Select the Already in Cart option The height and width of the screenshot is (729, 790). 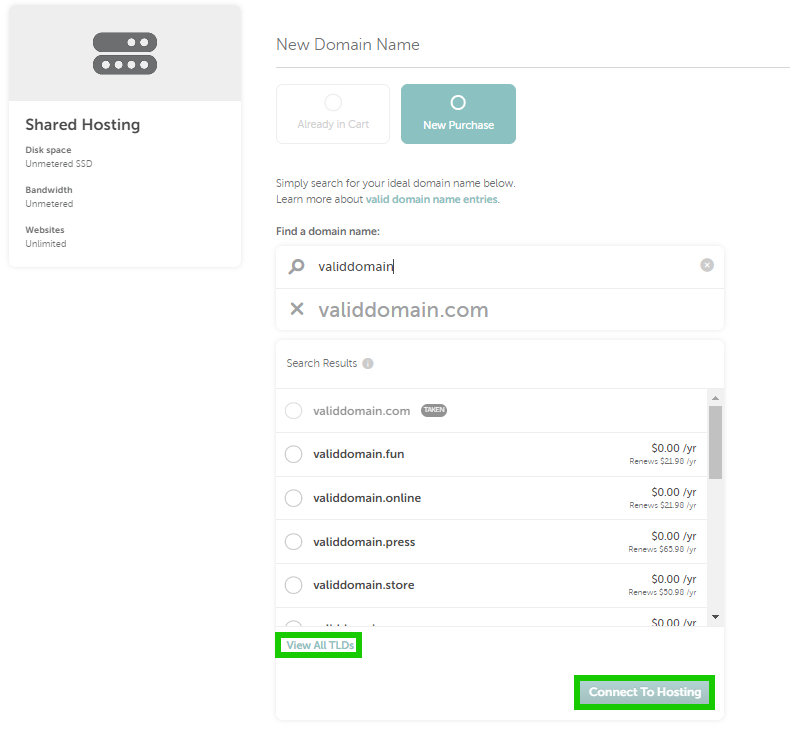coord(333,114)
